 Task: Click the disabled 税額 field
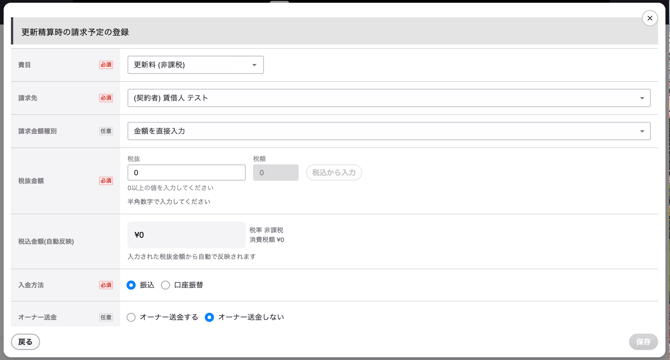click(x=276, y=173)
